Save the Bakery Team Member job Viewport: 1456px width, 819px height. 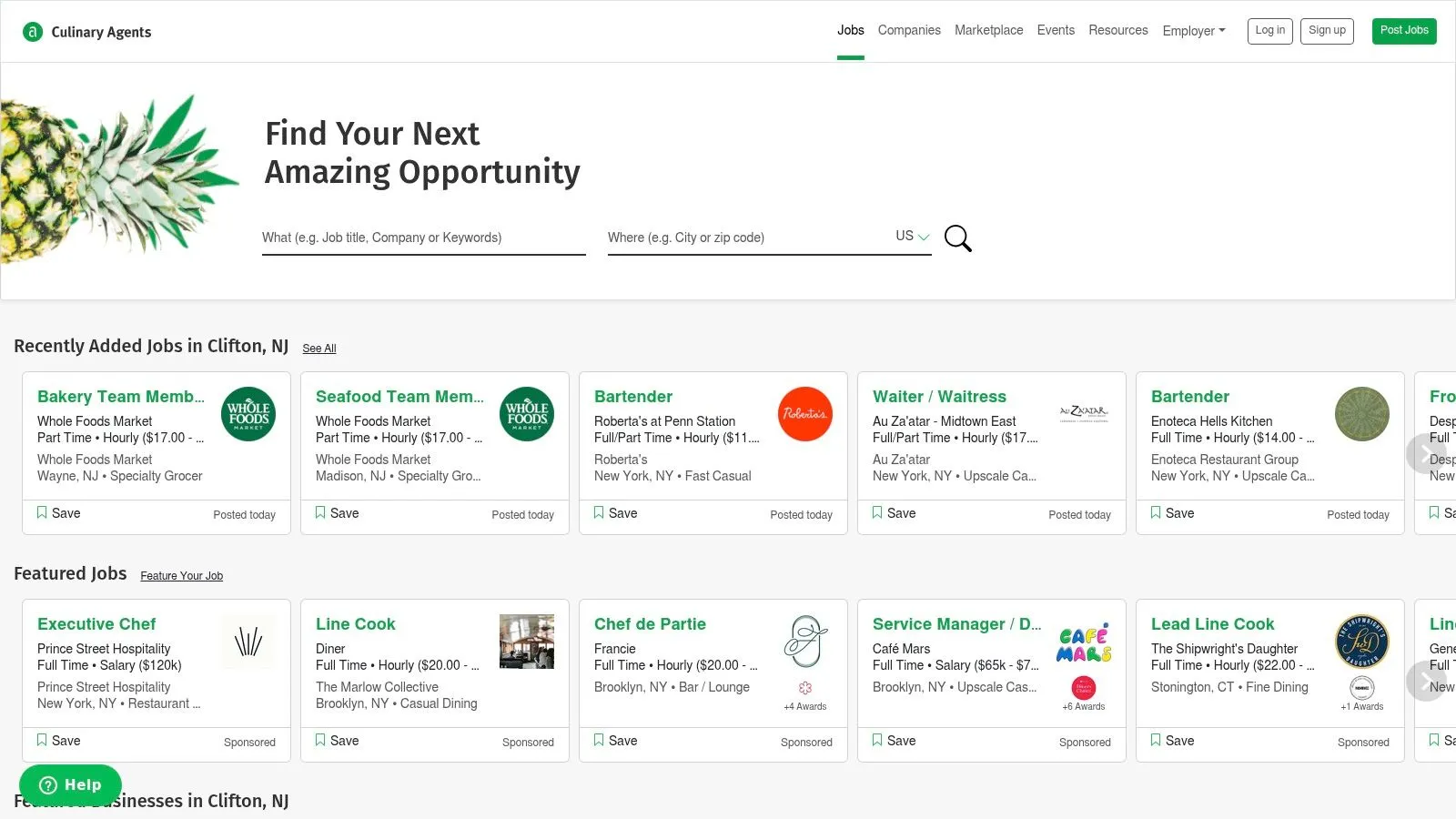point(58,513)
